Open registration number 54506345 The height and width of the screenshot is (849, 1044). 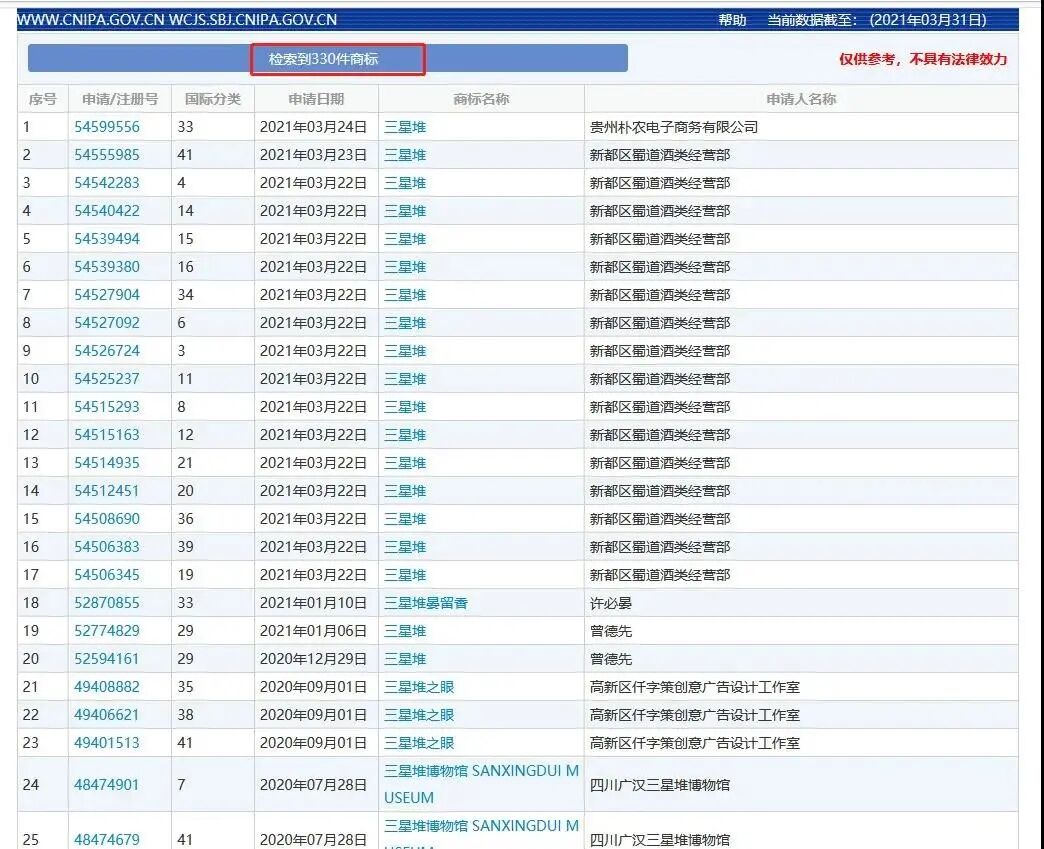click(107, 574)
